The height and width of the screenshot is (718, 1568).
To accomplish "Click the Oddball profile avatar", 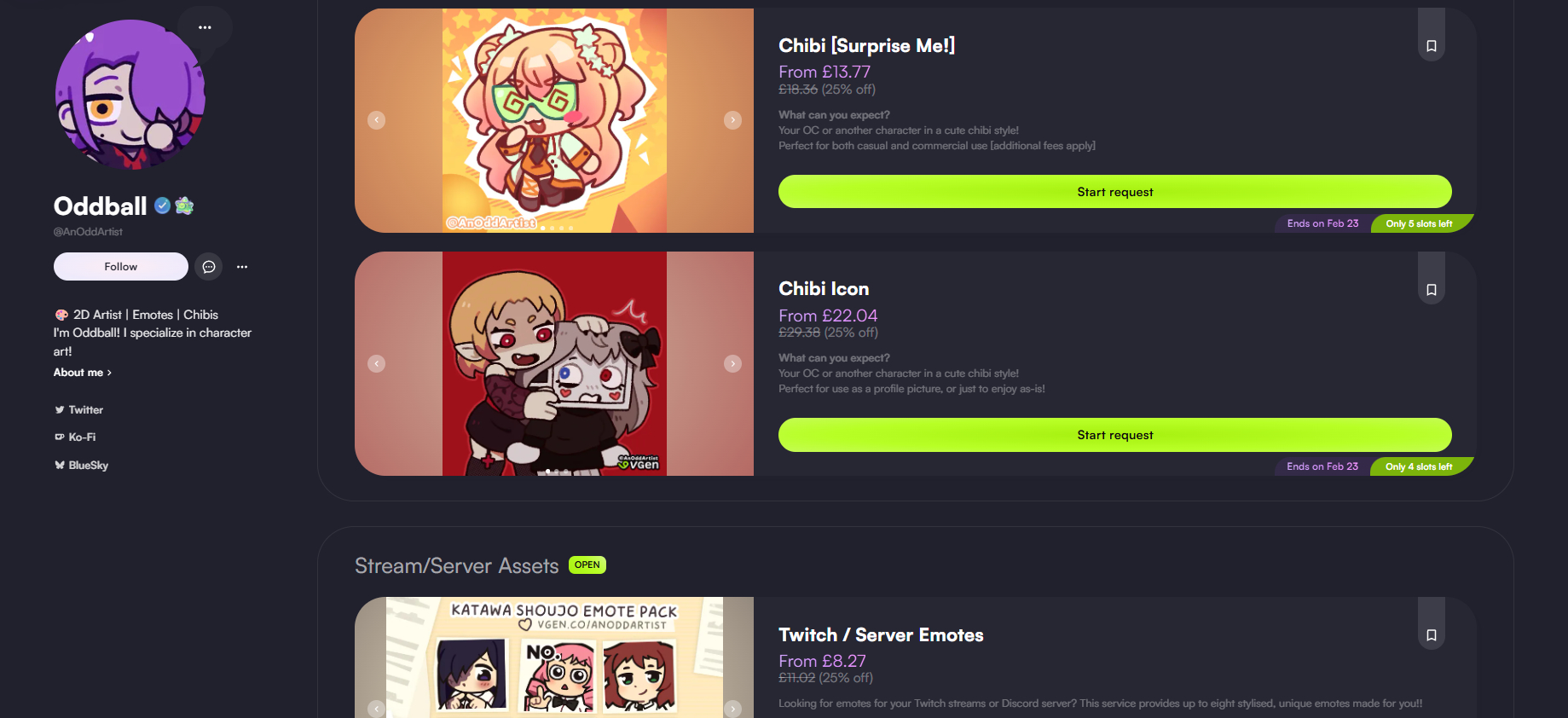I will (x=130, y=95).
